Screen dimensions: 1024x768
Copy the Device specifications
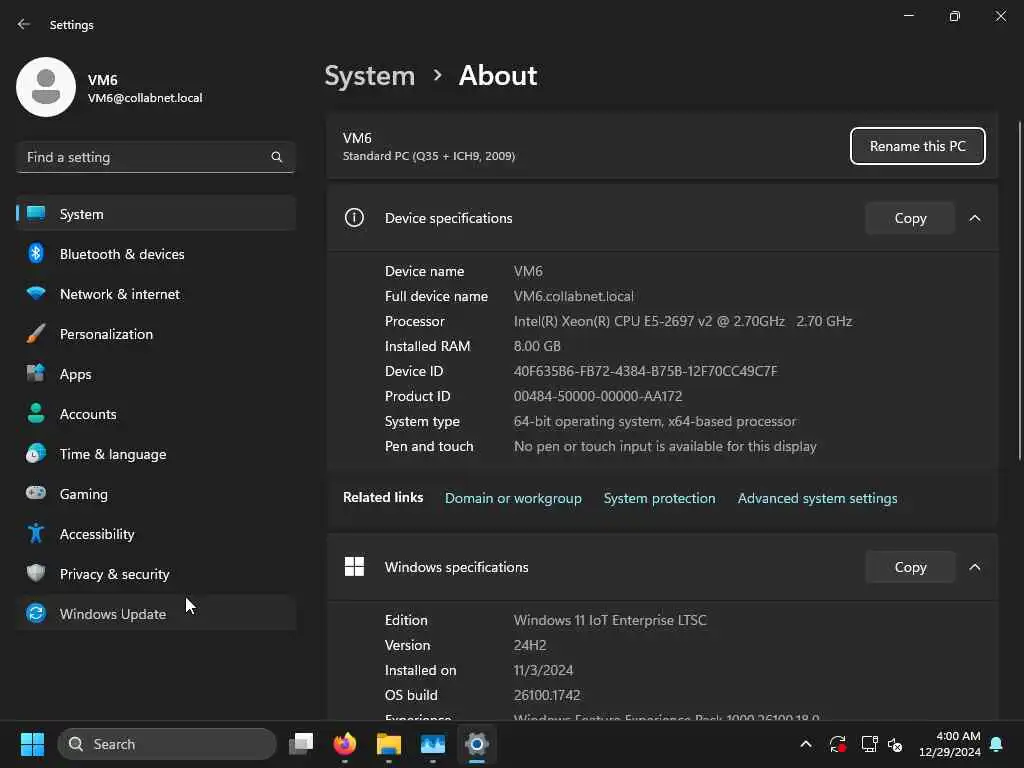(x=910, y=218)
